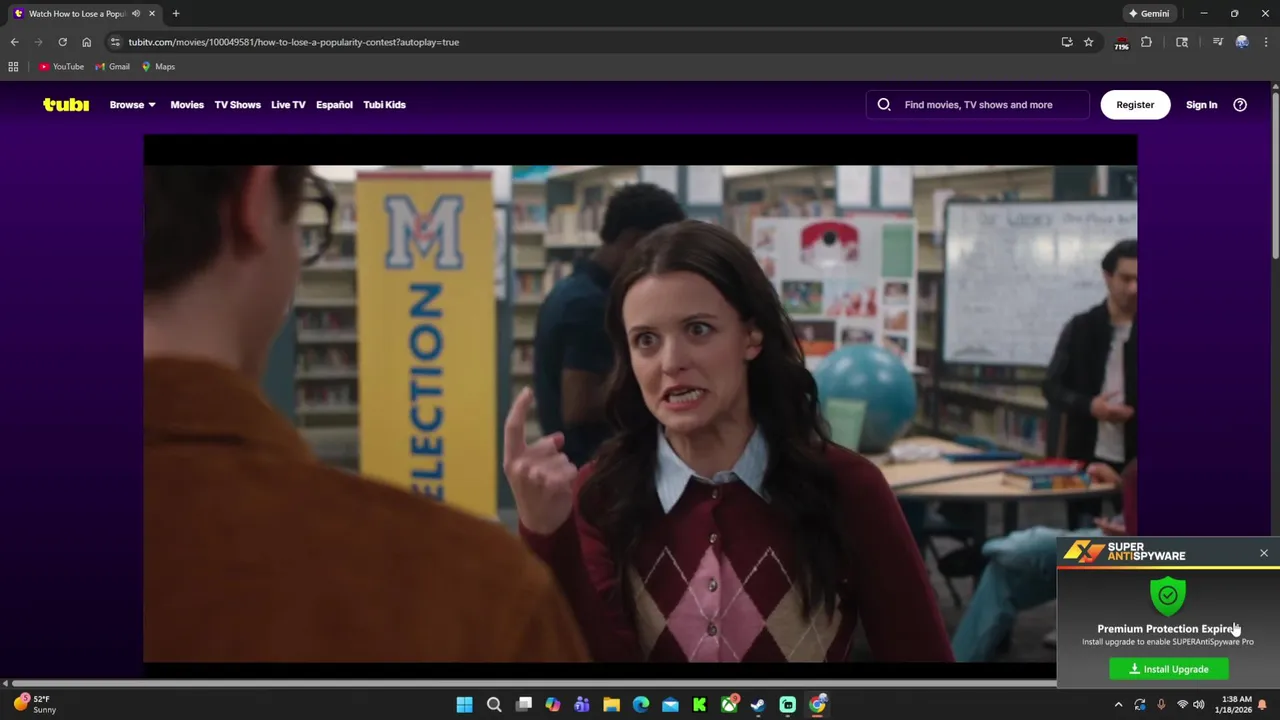Click the horizontal scrollbar at page bottom

[533, 684]
